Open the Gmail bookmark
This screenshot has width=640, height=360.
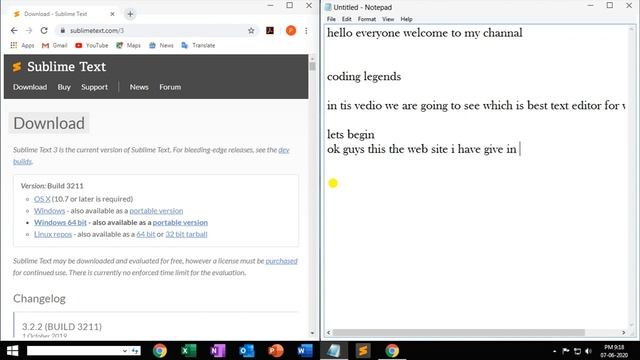click(x=55, y=45)
